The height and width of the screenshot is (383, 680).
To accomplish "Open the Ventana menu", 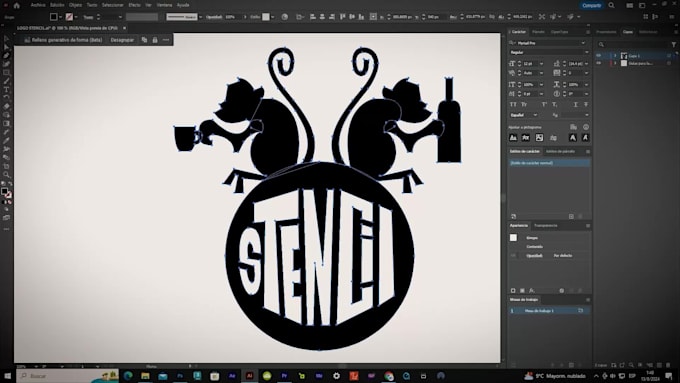I will point(164,5).
